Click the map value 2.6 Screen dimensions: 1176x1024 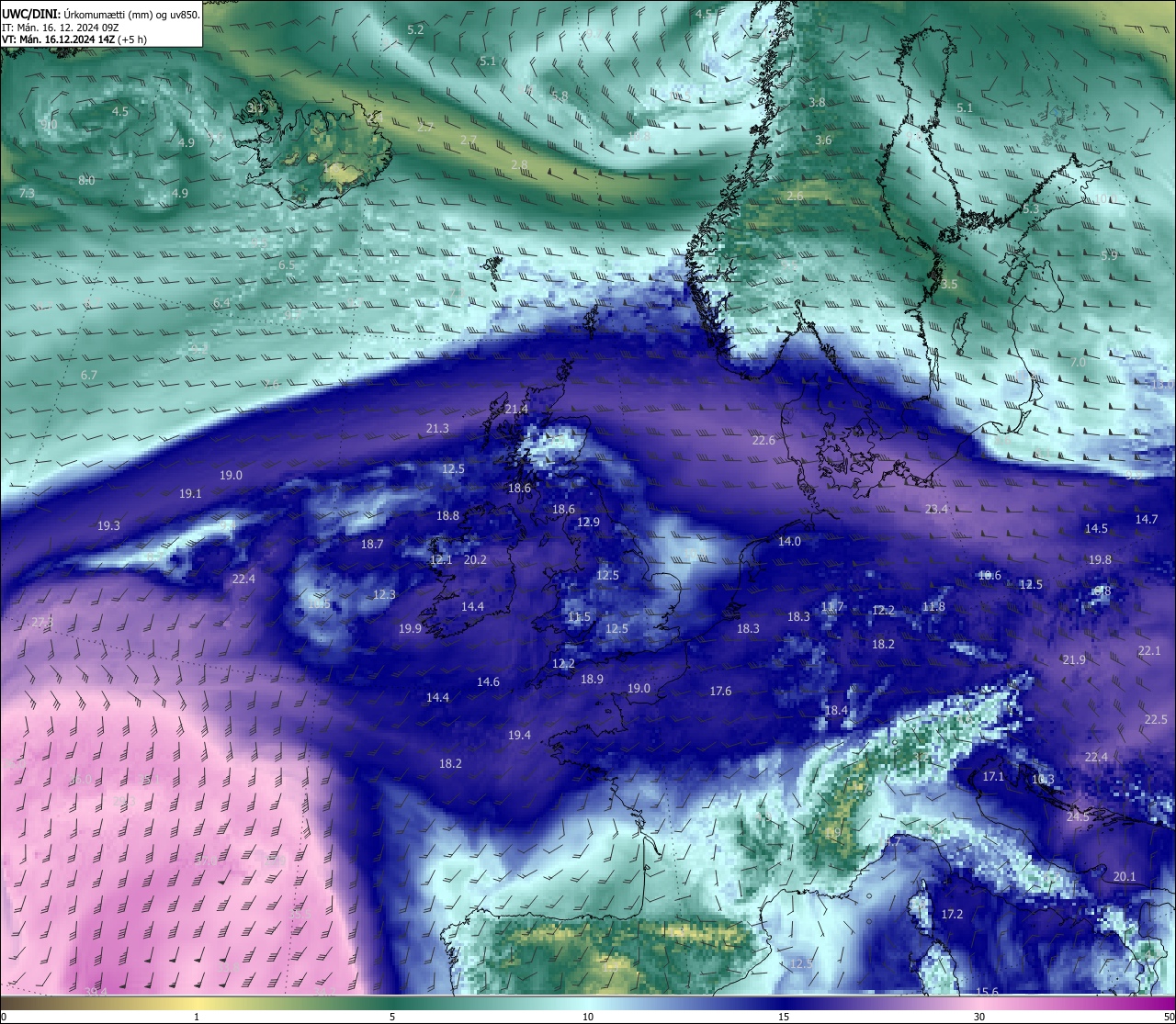click(x=795, y=197)
